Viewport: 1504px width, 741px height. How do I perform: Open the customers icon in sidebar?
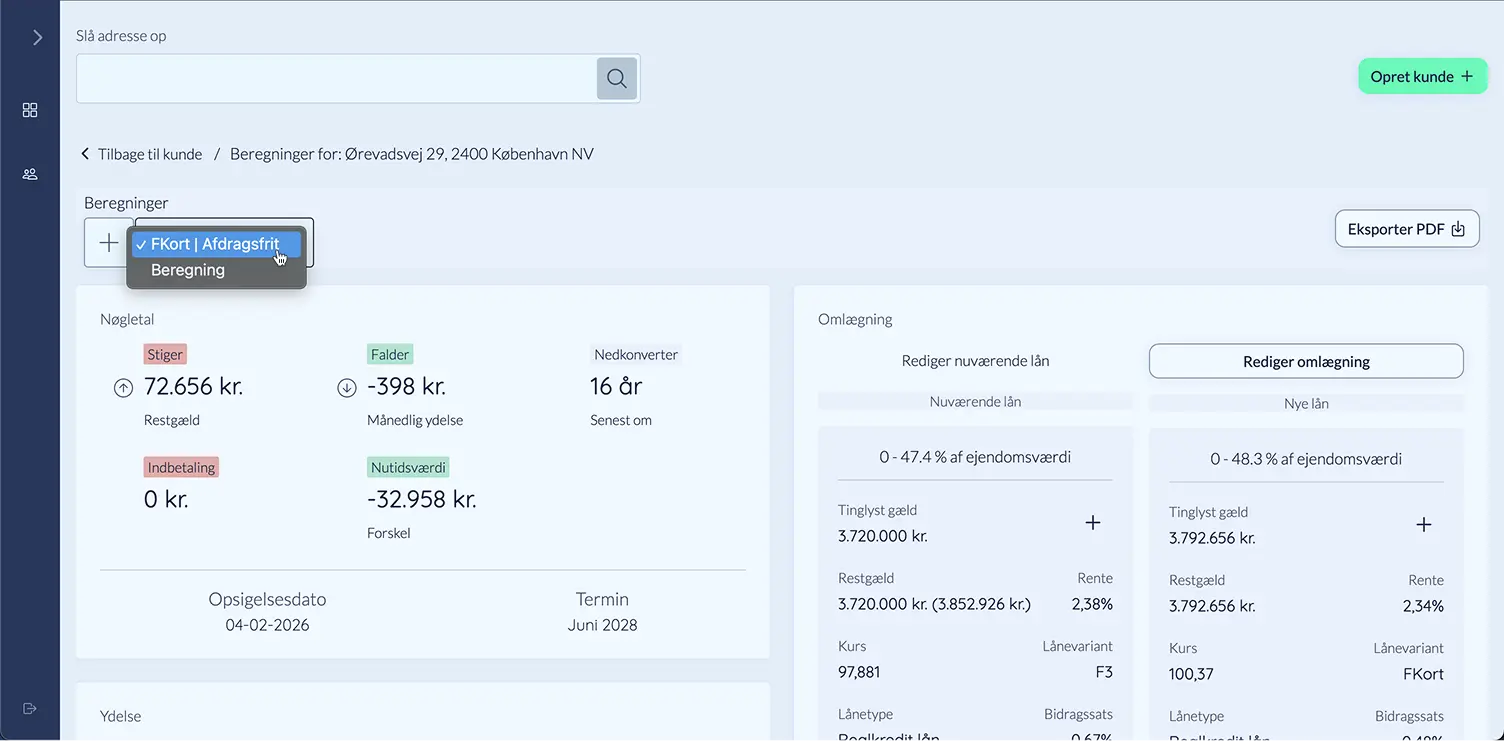tap(30, 174)
